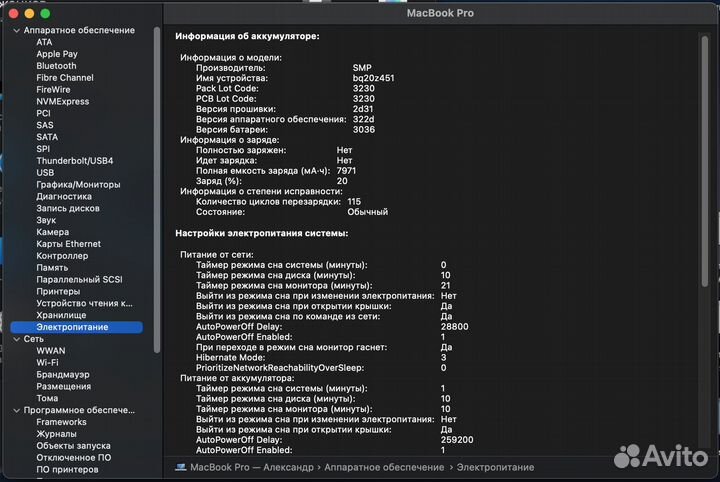720x482 pixels.
Task: Select USB in the sidebar
Action: (x=45, y=173)
